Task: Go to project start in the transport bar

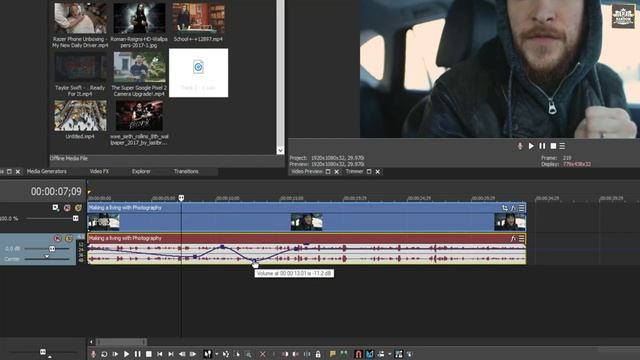Action: [160, 354]
